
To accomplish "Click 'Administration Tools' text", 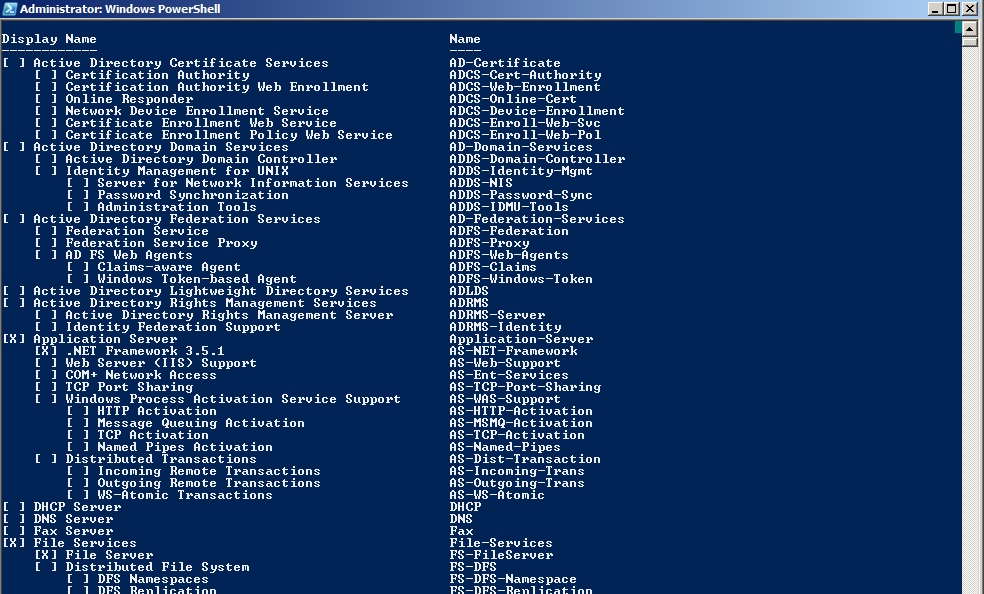I will (177, 207).
